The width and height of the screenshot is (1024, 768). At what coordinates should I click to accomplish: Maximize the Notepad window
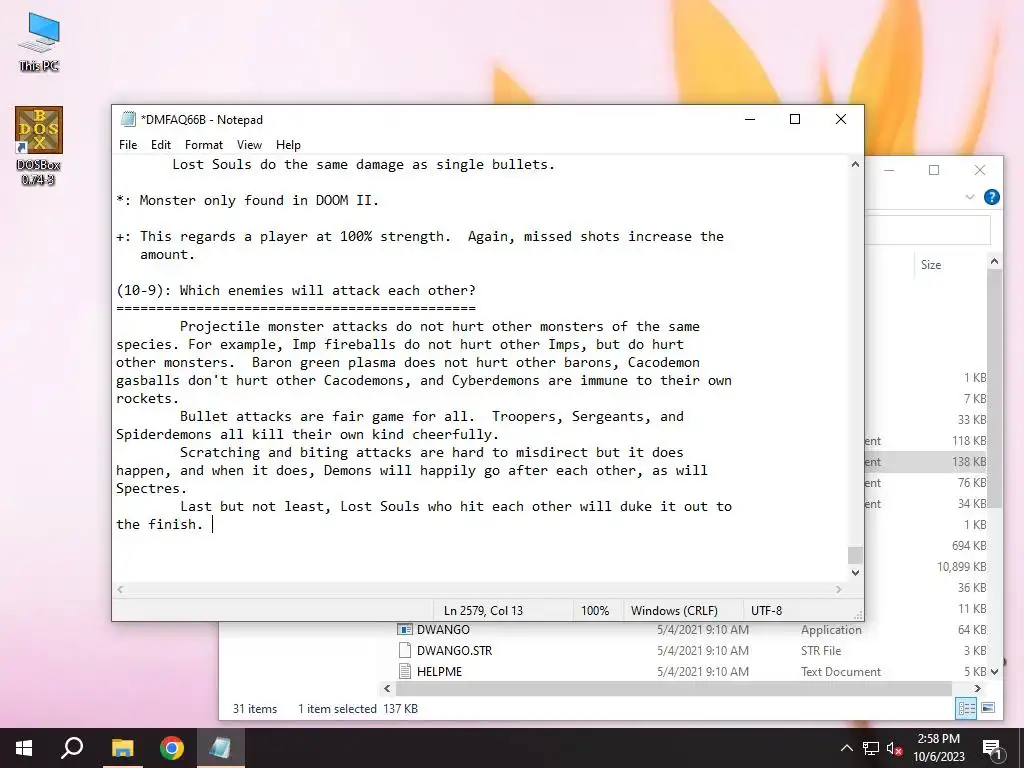click(x=795, y=120)
